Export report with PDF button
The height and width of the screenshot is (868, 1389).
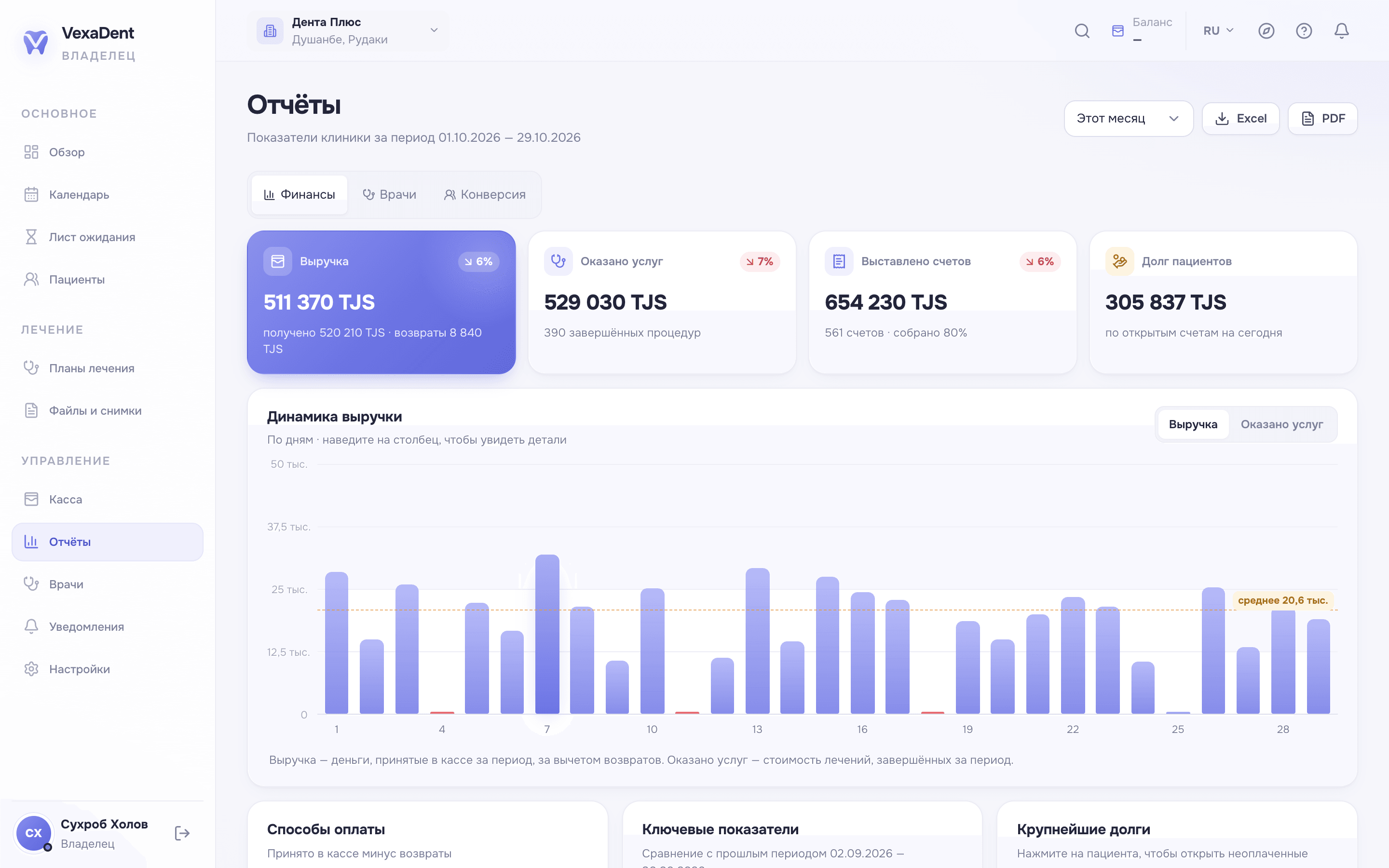point(1322,119)
